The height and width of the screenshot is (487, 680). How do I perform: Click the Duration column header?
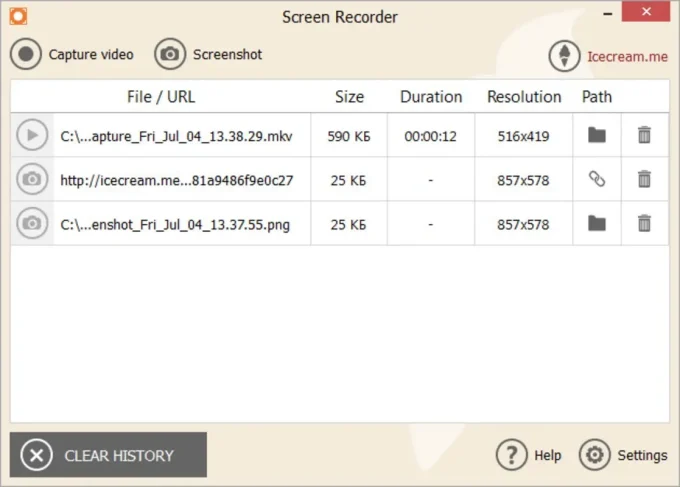[431, 97]
